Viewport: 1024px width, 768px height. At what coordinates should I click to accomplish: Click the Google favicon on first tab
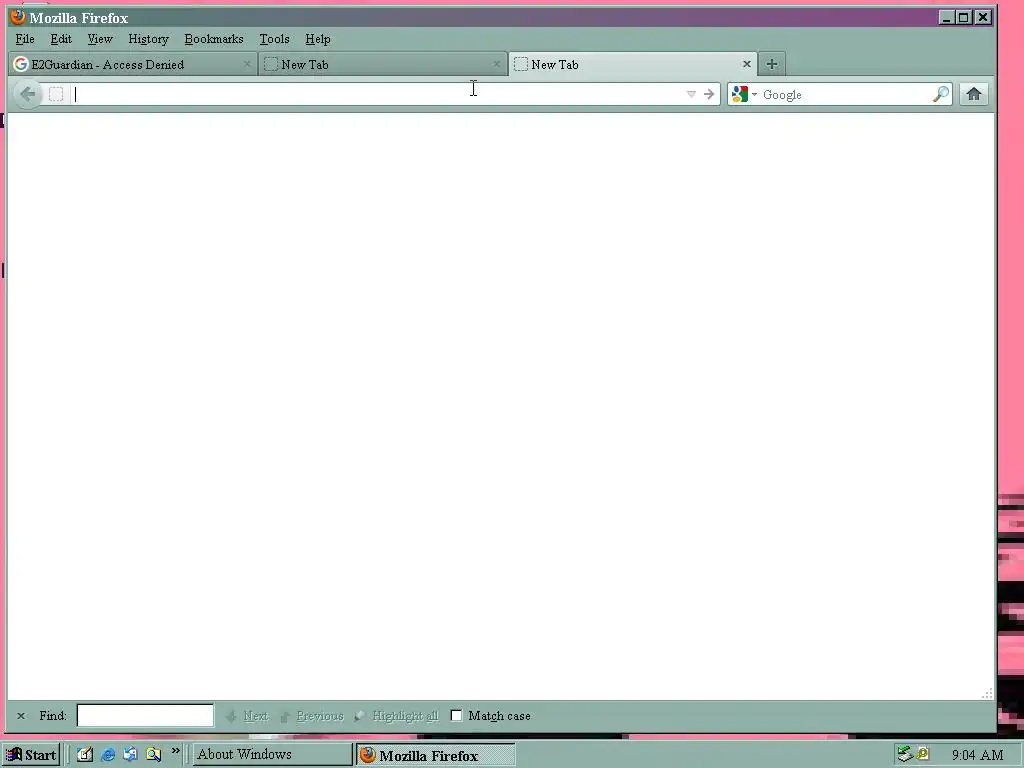pyautogui.click(x=21, y=64)
